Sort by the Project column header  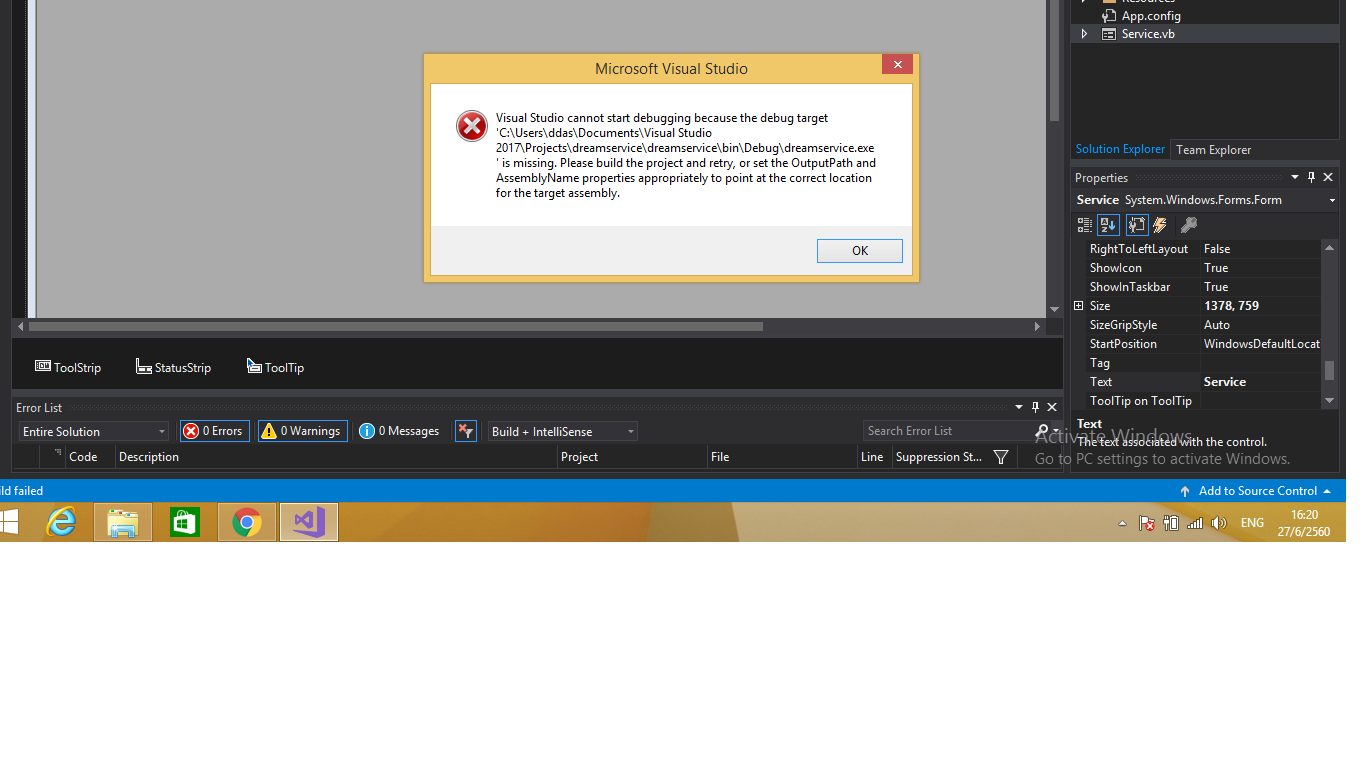[632, 457]
